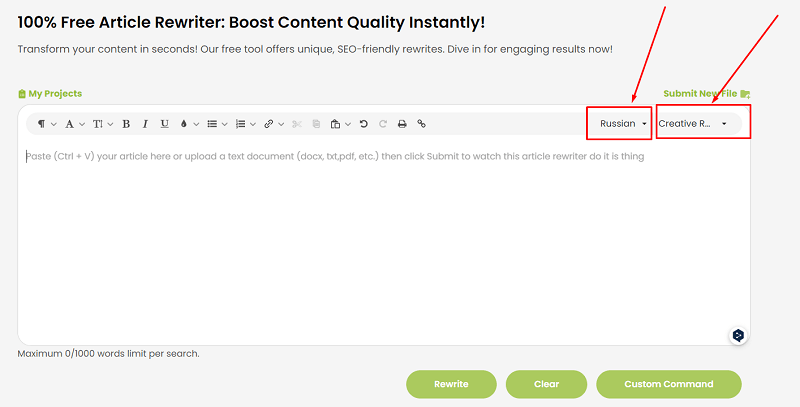The image size is (800, 407).
Task: Toggle bold formatting
Action: (126, 124)
